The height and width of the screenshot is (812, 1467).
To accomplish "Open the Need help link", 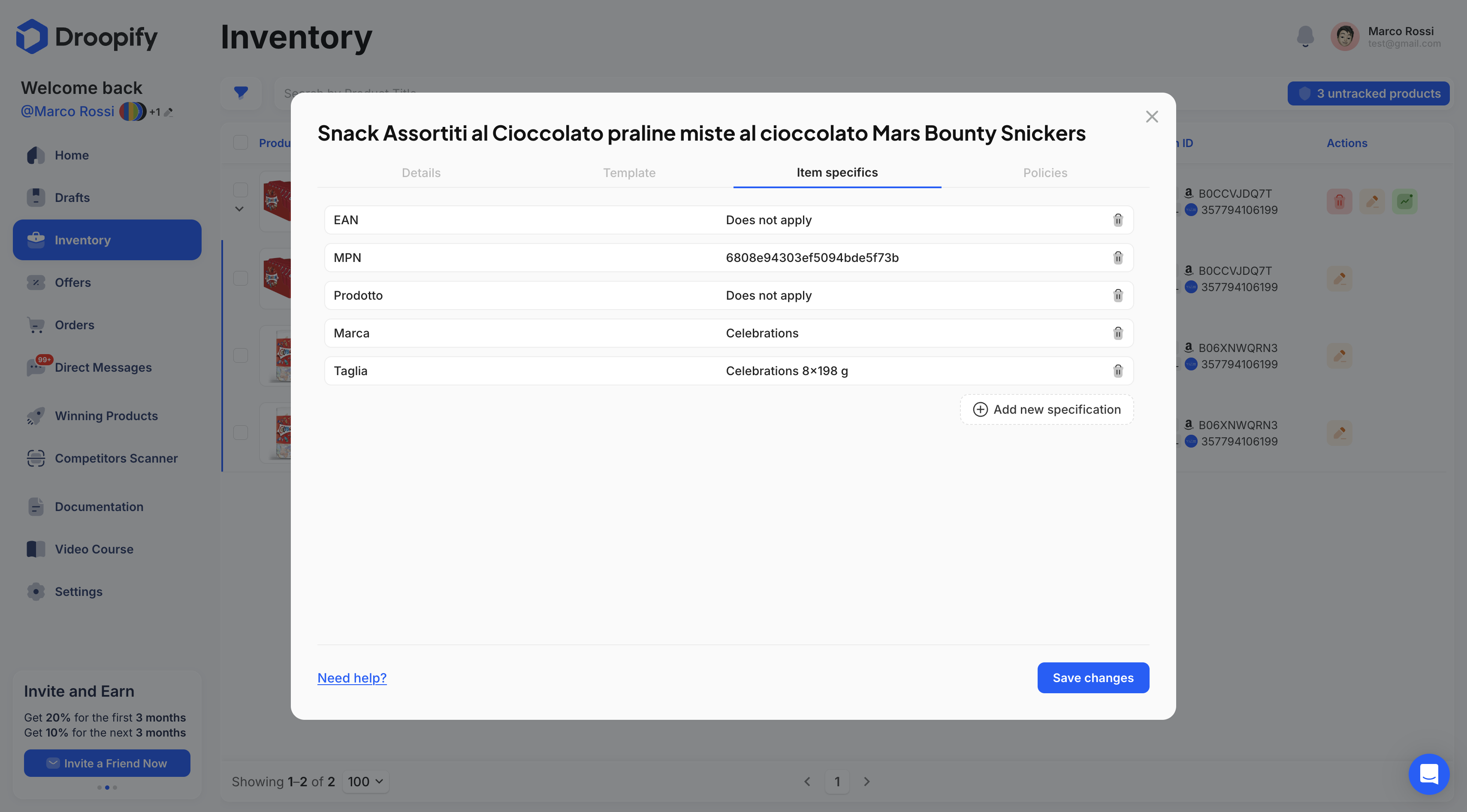I will click(x=351, y=677).
